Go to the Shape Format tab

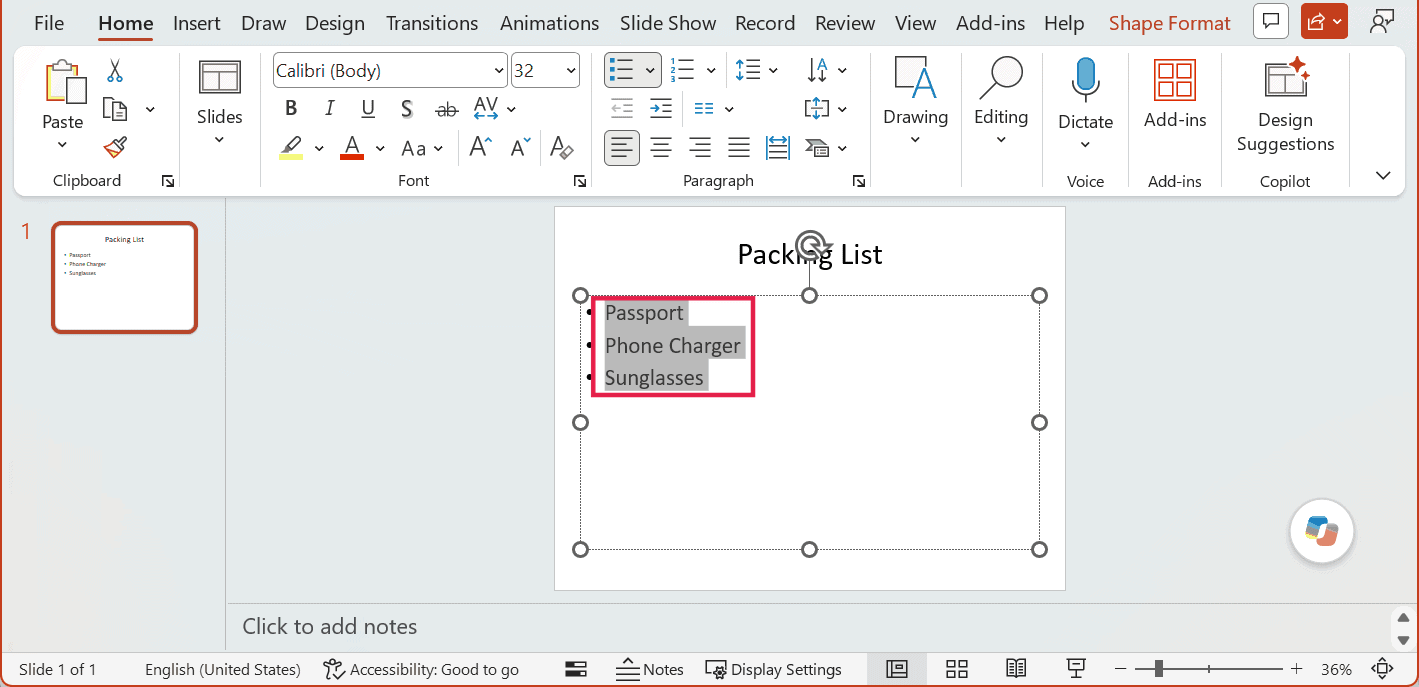[1170, 23]
